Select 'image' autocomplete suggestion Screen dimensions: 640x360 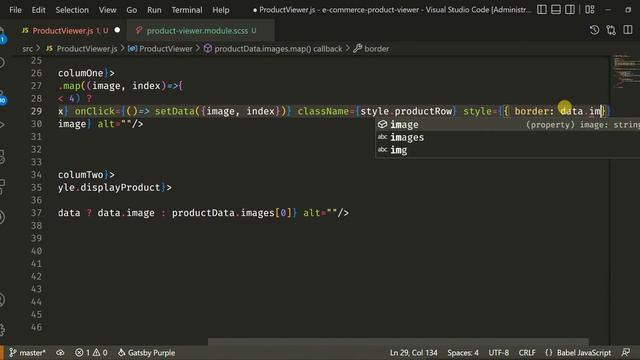(508, 124)
